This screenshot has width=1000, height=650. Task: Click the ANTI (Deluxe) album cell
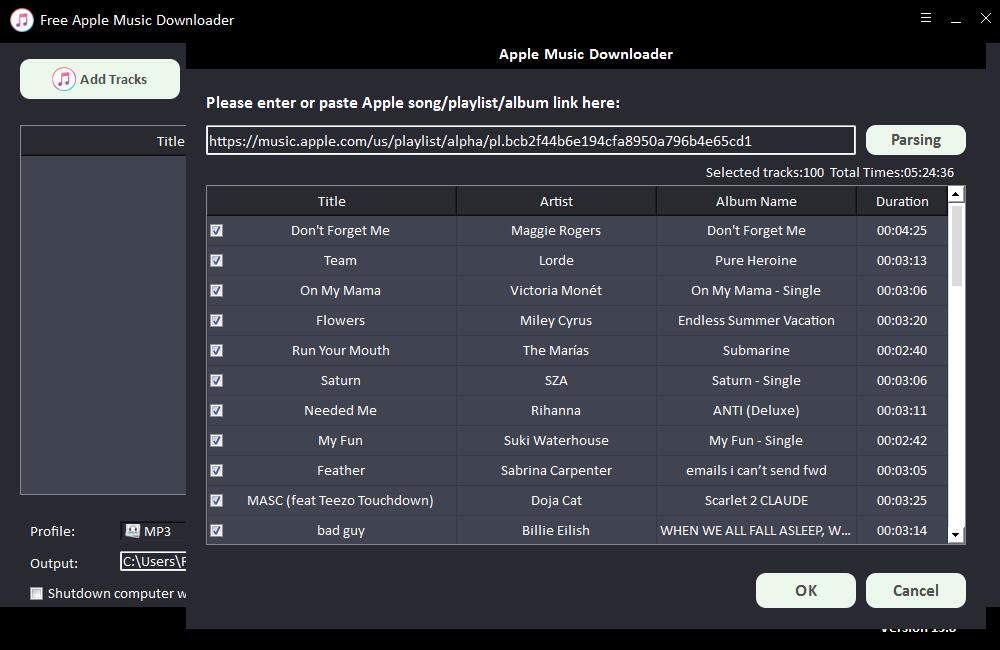tap(756, 410)
